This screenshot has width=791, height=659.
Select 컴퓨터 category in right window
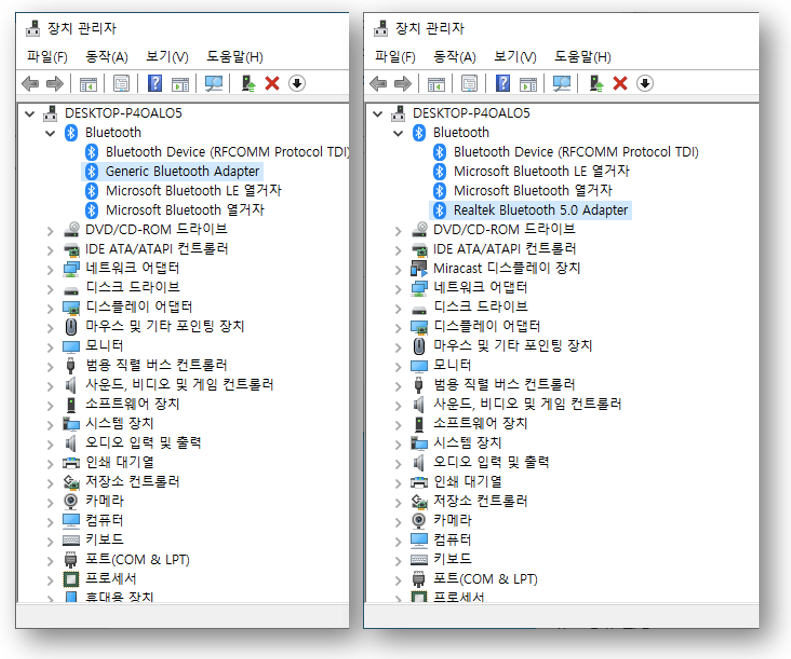click(453, 539)
